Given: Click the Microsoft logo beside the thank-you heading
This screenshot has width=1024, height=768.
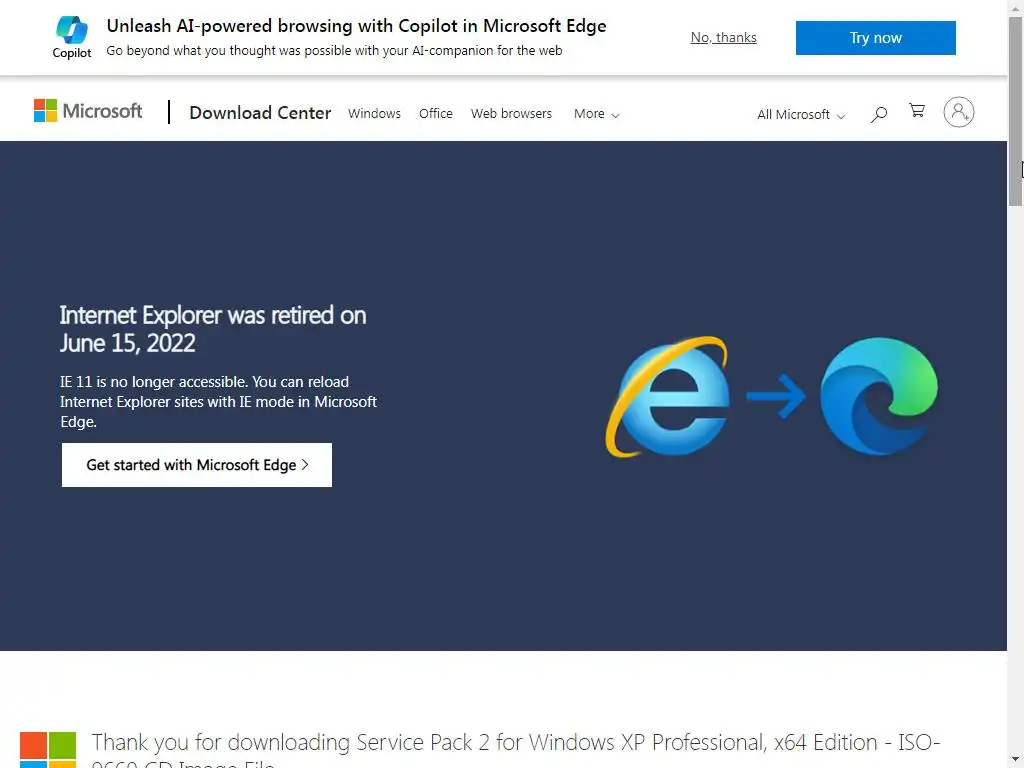Looking at the screenshot, I should click(x=48, y=750).
